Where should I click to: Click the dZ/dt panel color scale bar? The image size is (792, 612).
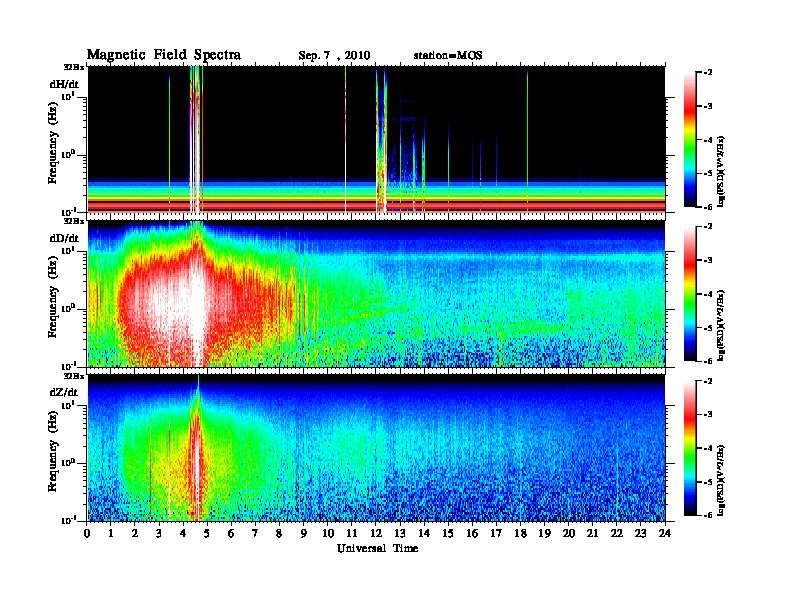pyautogui.click(x=690, y=448)
